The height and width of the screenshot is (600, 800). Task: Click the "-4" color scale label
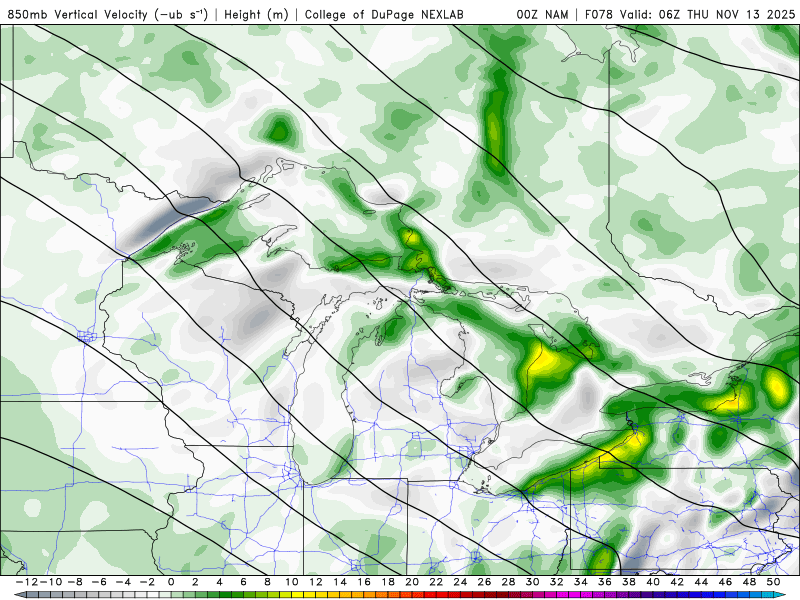(123, 582)
